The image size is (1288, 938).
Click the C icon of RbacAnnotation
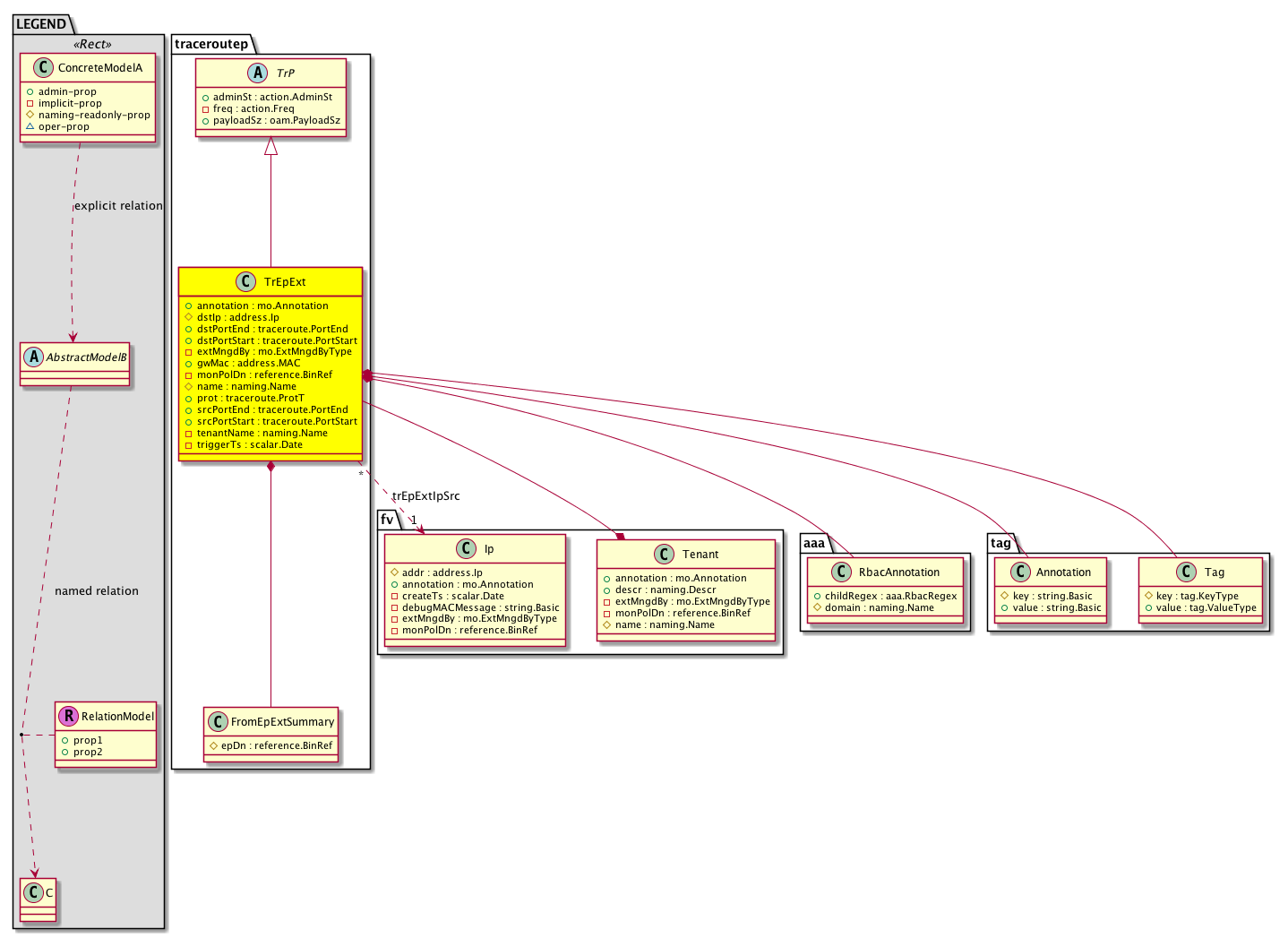click(x=841, y=572)
